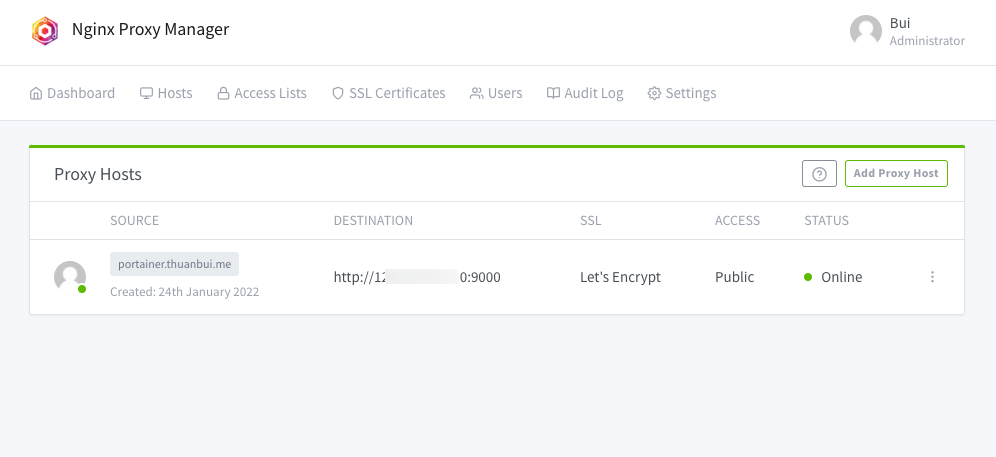Click the SSL column header
This screenshot has height=457, width=996.
click(591, 221)
